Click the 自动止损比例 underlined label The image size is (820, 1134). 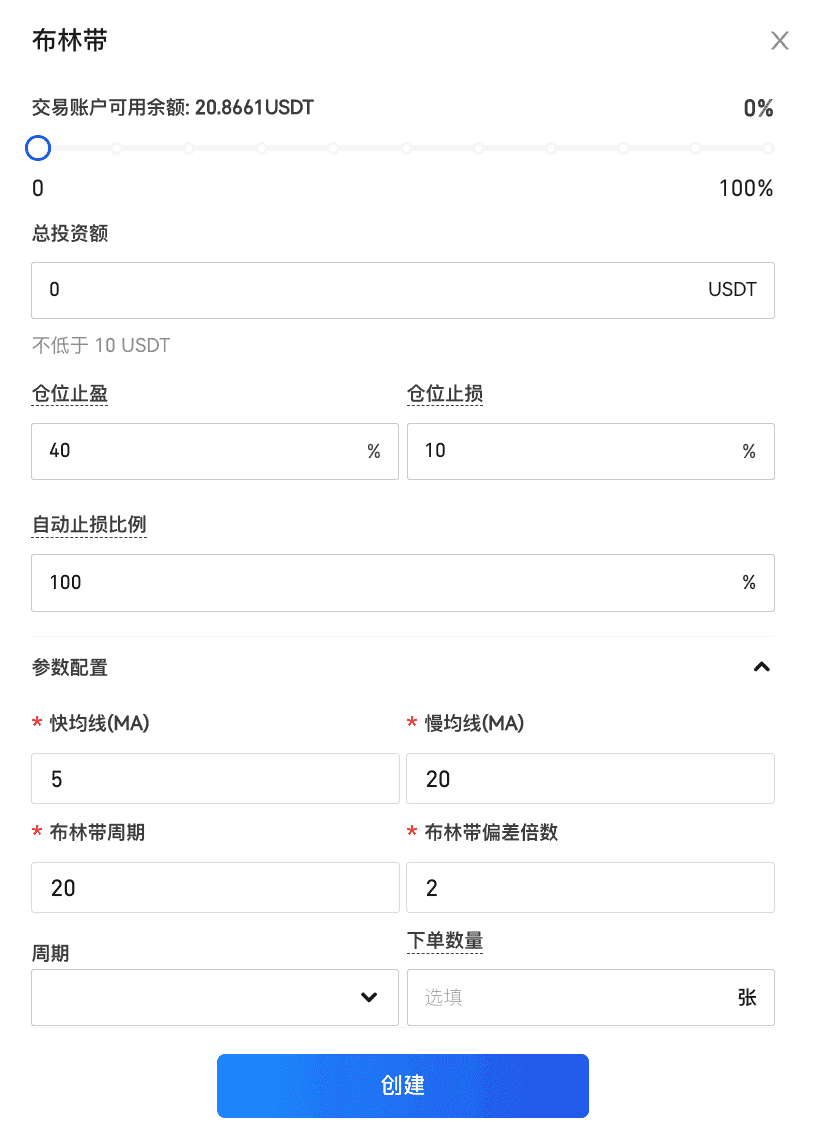tap(89, 525)
